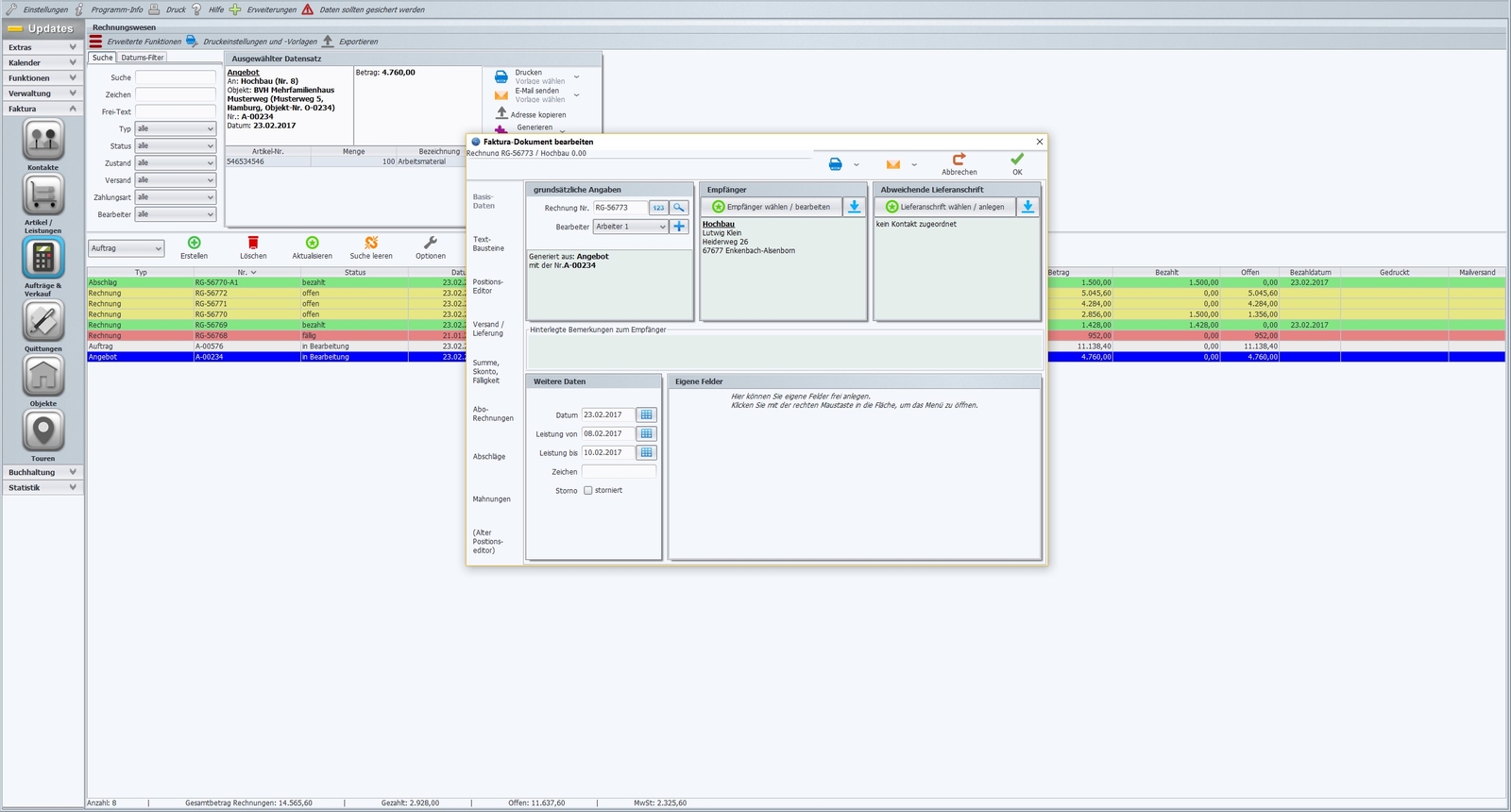Click the blue plus beside Bearbeiter
The height and width of the screenshot is (812, 1511).
click(x=679, y=227)
